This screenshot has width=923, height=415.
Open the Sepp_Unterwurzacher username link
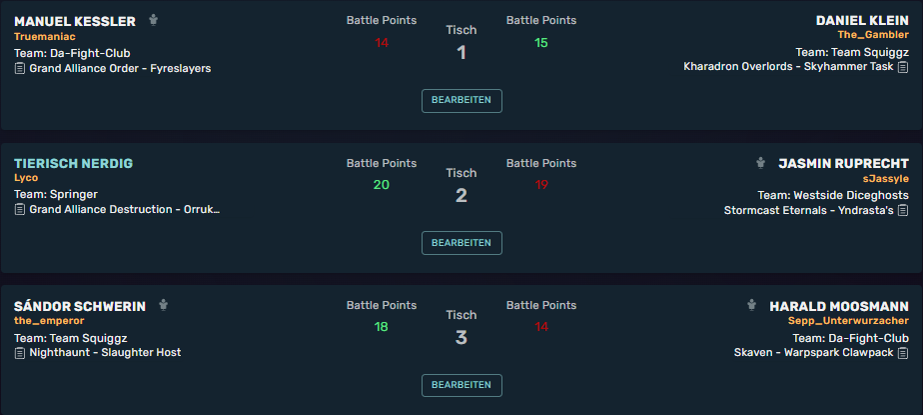coord(848,321)
